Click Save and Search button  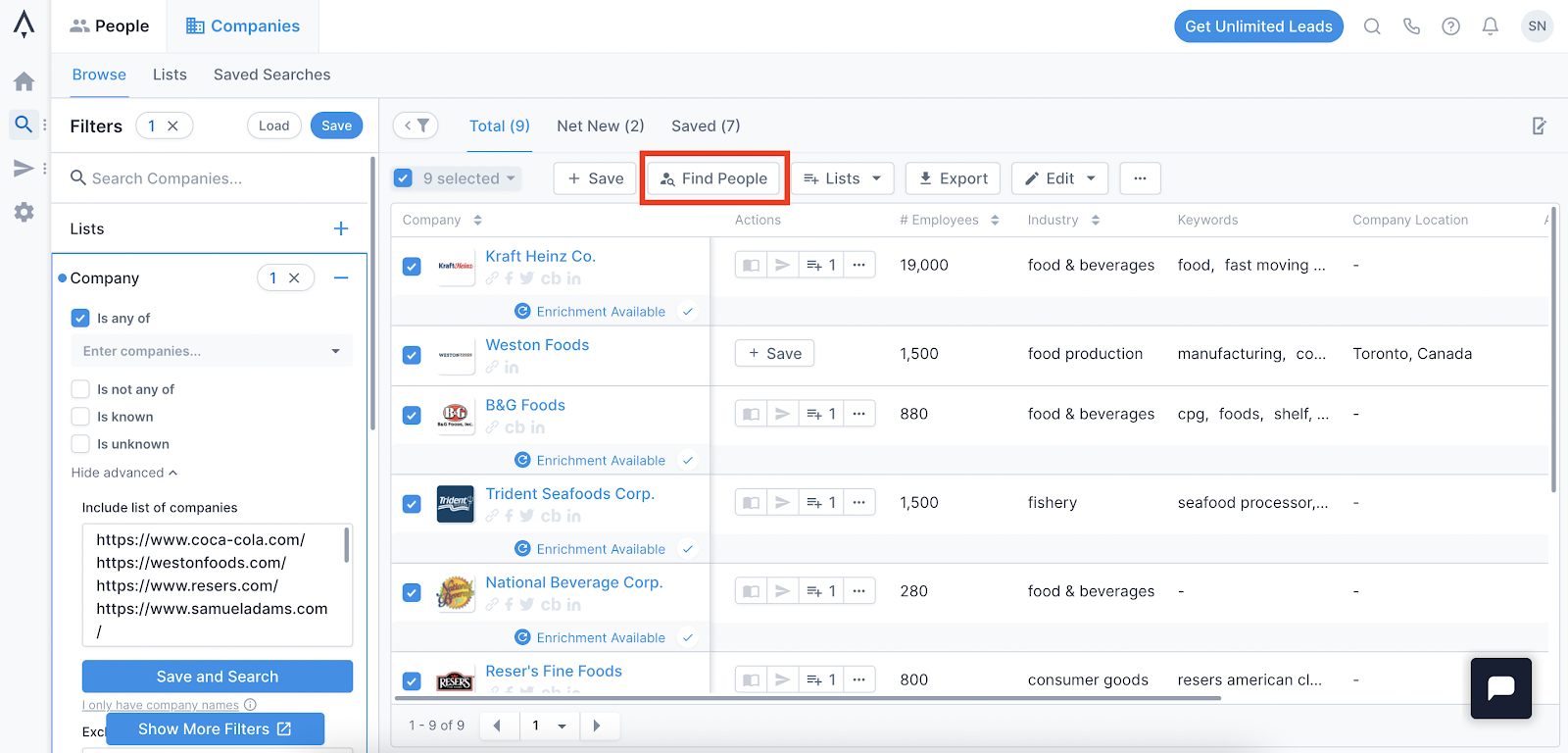(218, 677)
